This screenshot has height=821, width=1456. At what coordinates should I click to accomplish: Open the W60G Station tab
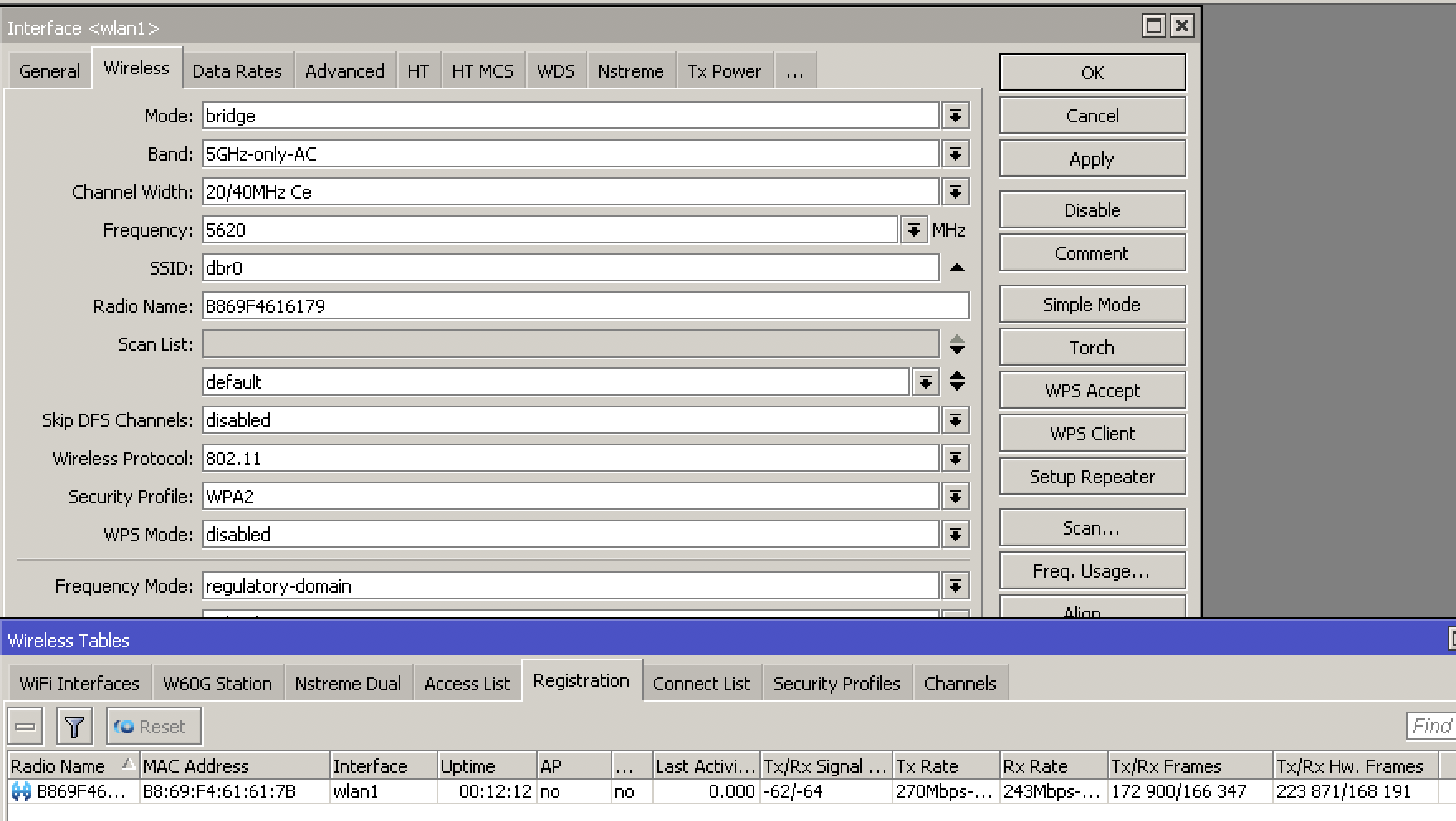(217, 684)
